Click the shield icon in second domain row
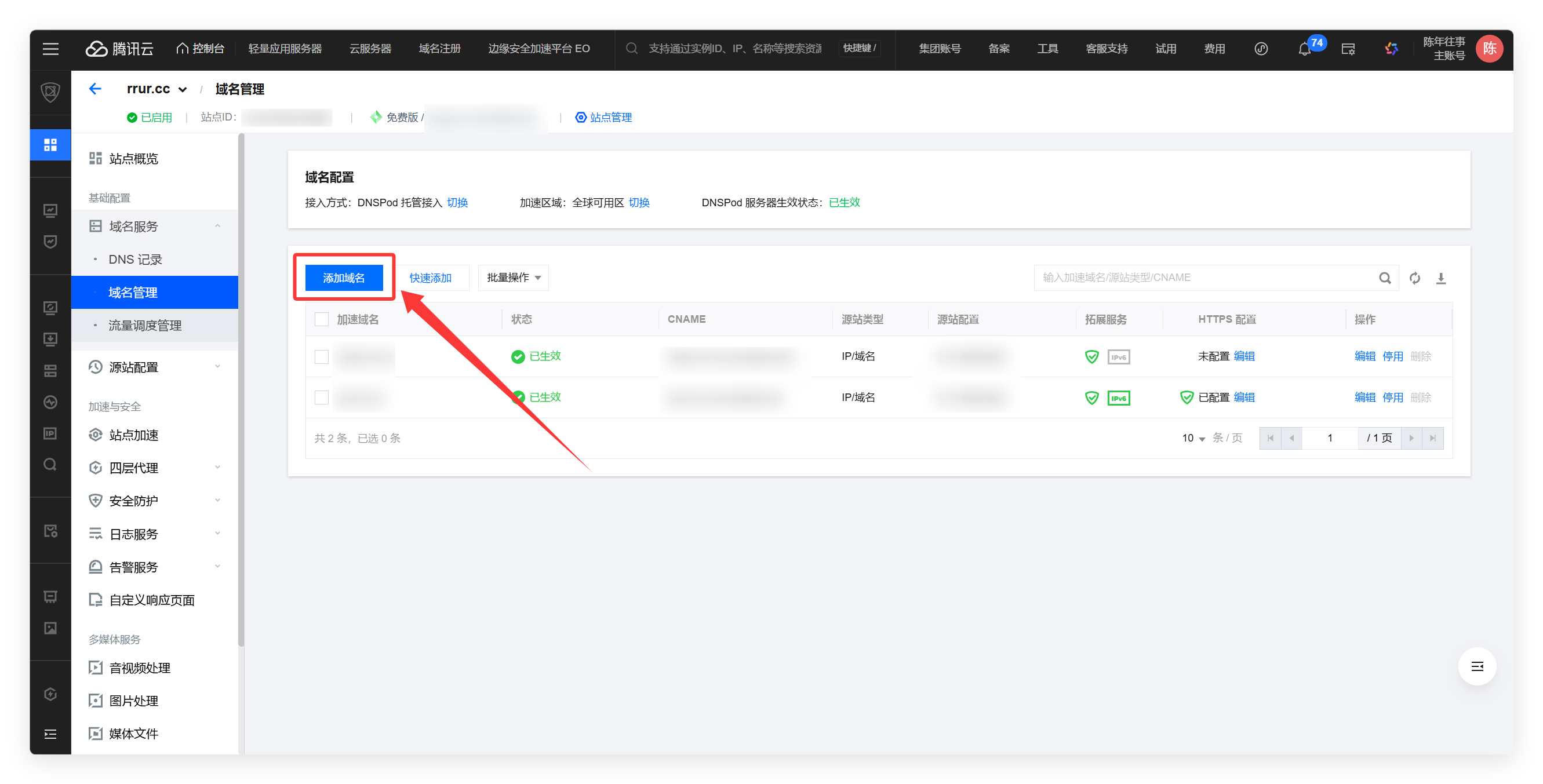 click(x=1091, y=398)
